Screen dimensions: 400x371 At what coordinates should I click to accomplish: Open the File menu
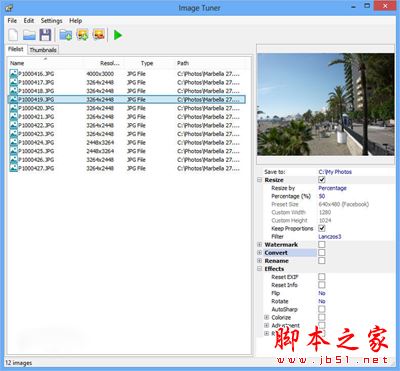(x=12, y=21)
